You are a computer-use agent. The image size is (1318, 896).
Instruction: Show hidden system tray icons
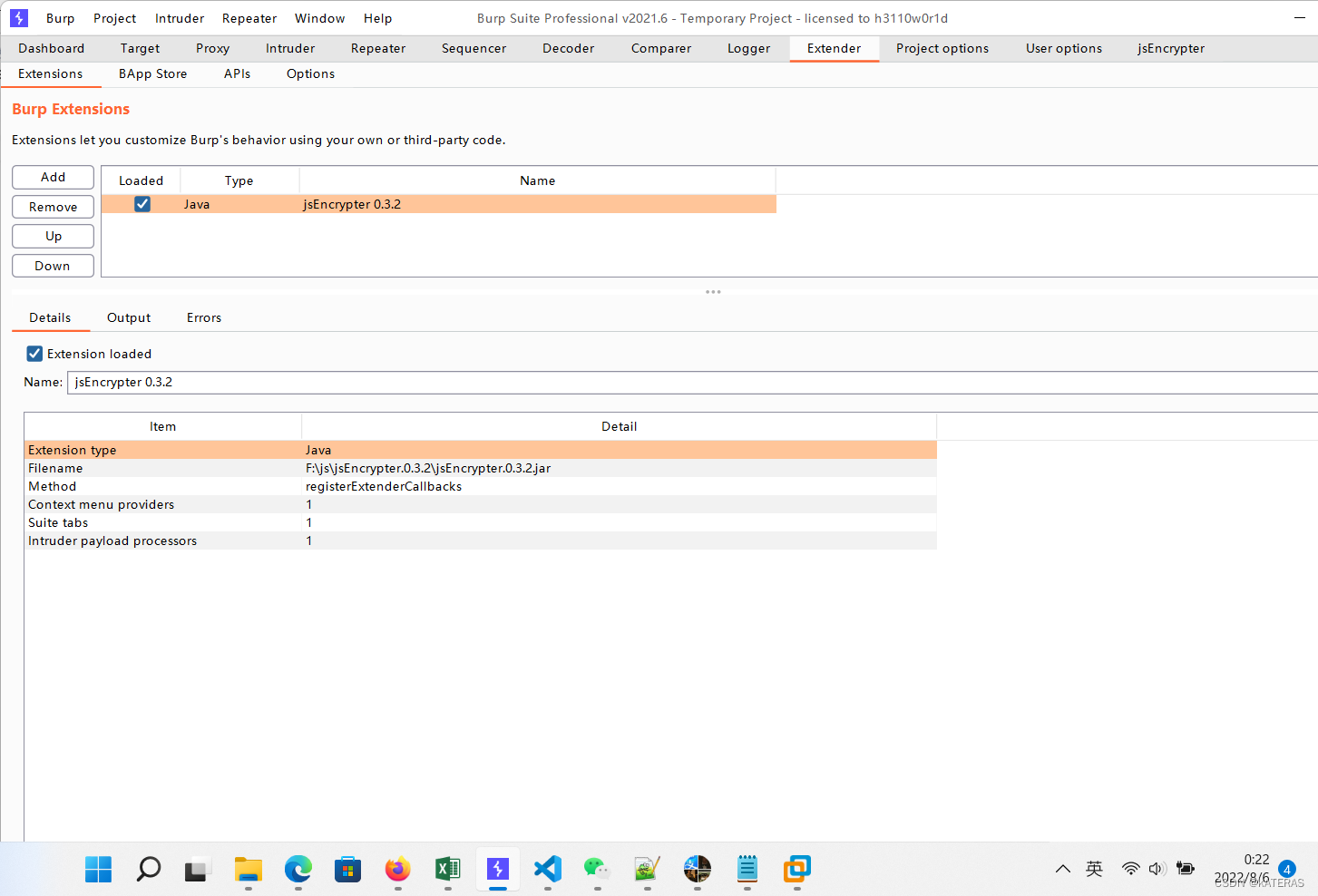click(1063, 869)
